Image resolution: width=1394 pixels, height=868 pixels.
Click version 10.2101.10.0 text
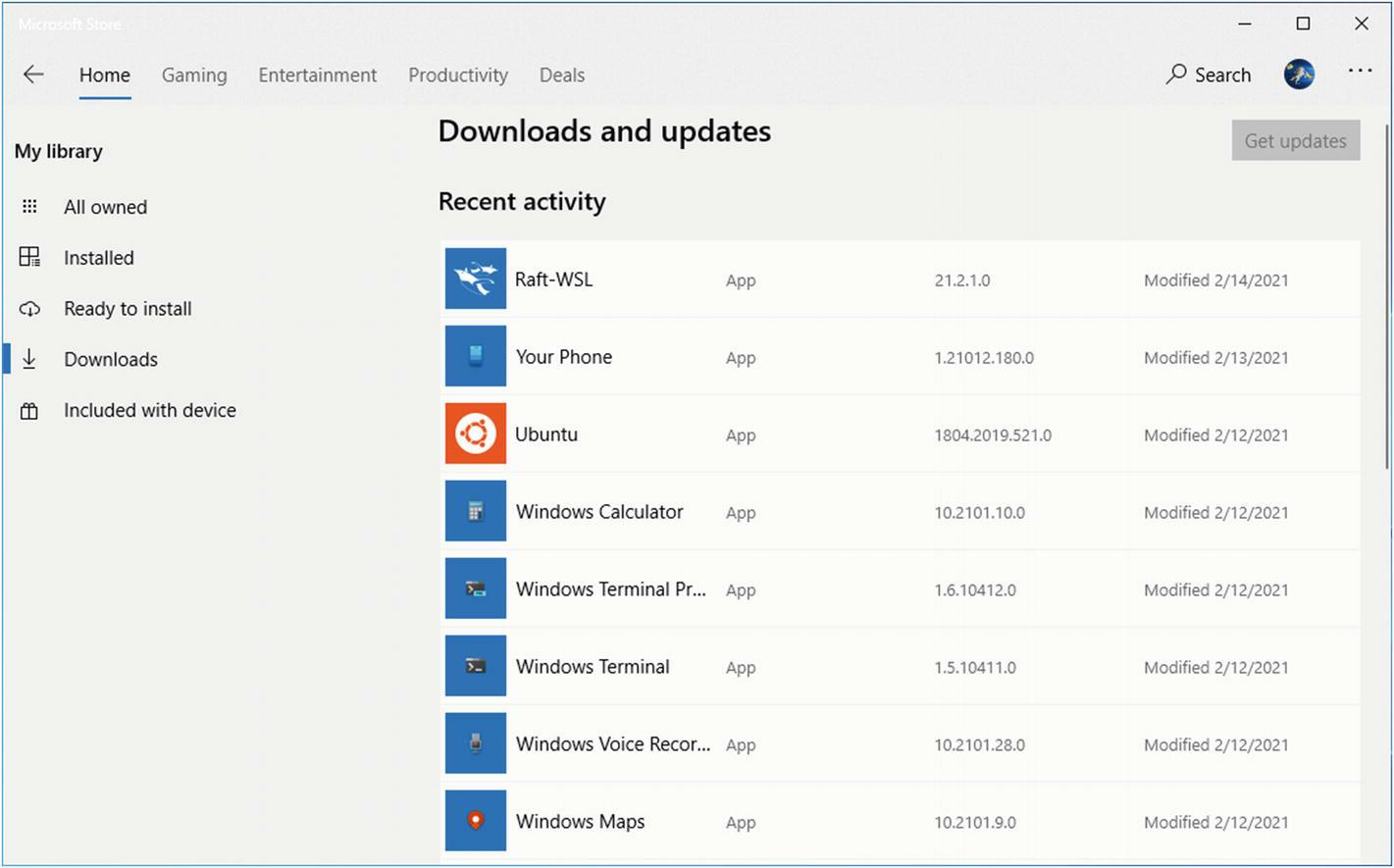click(x=979, y=513)
